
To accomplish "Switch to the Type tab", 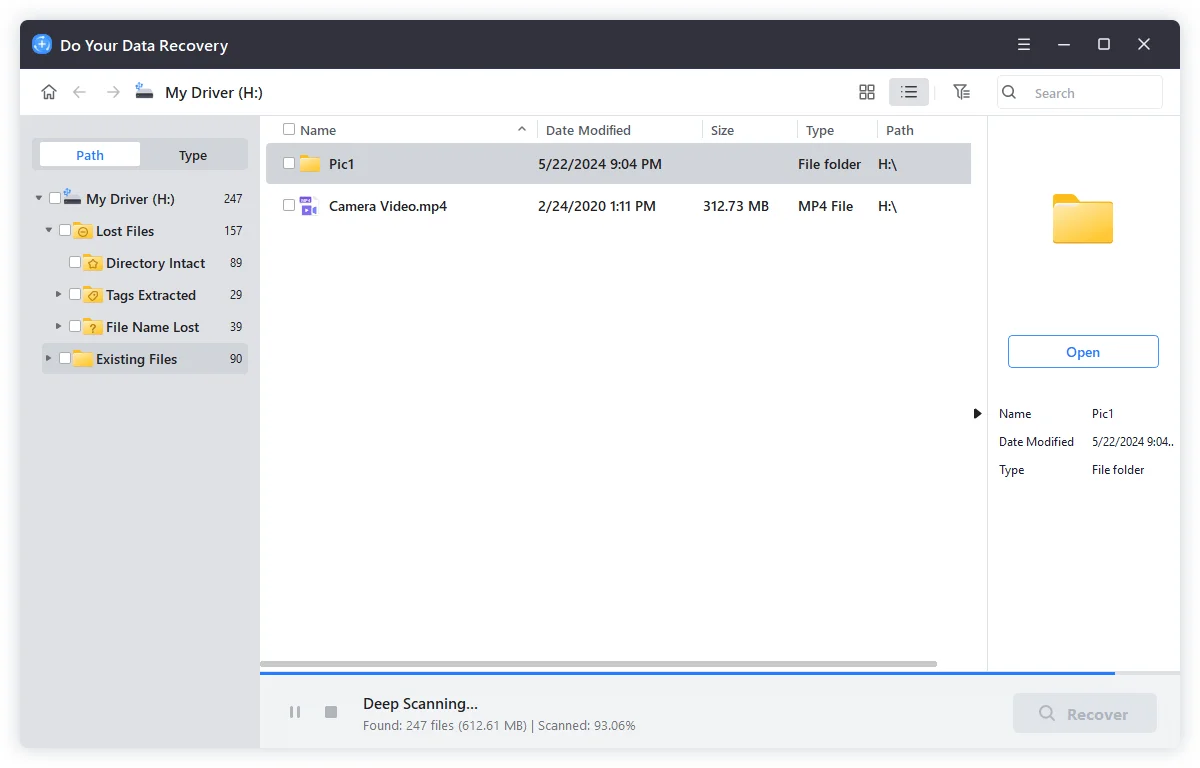I will [192, 154].
